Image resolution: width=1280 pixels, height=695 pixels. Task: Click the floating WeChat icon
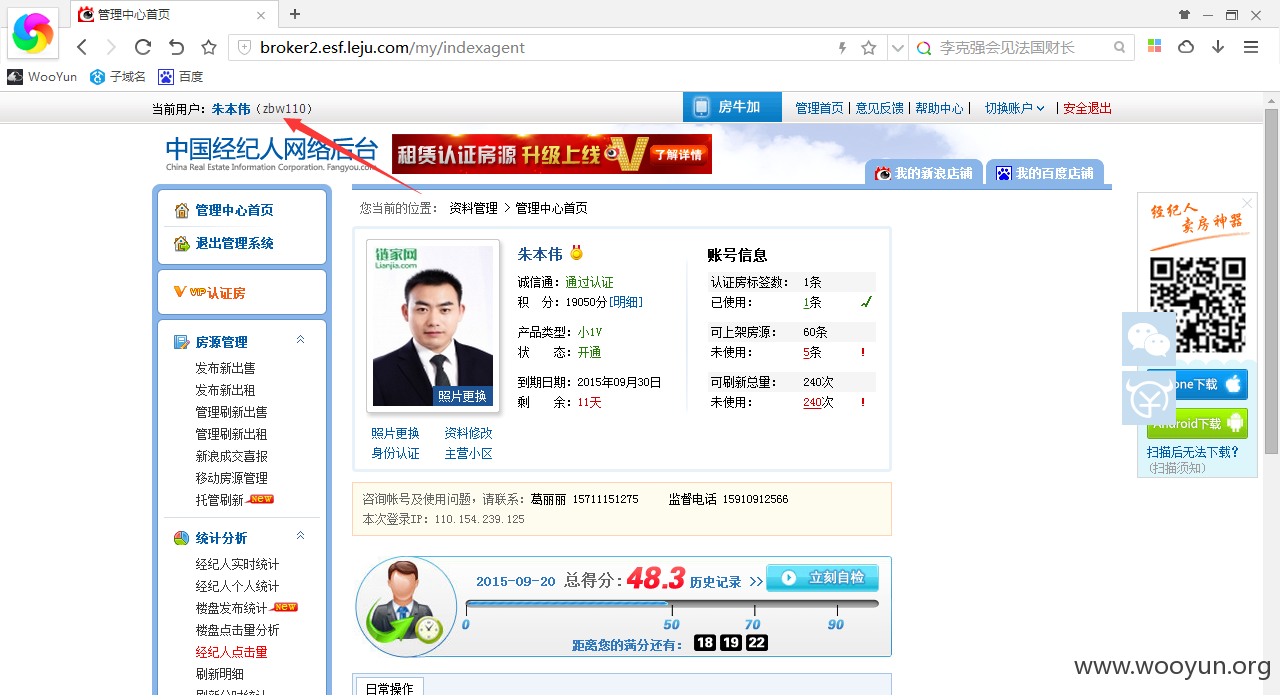click(x=1149, y=340)
